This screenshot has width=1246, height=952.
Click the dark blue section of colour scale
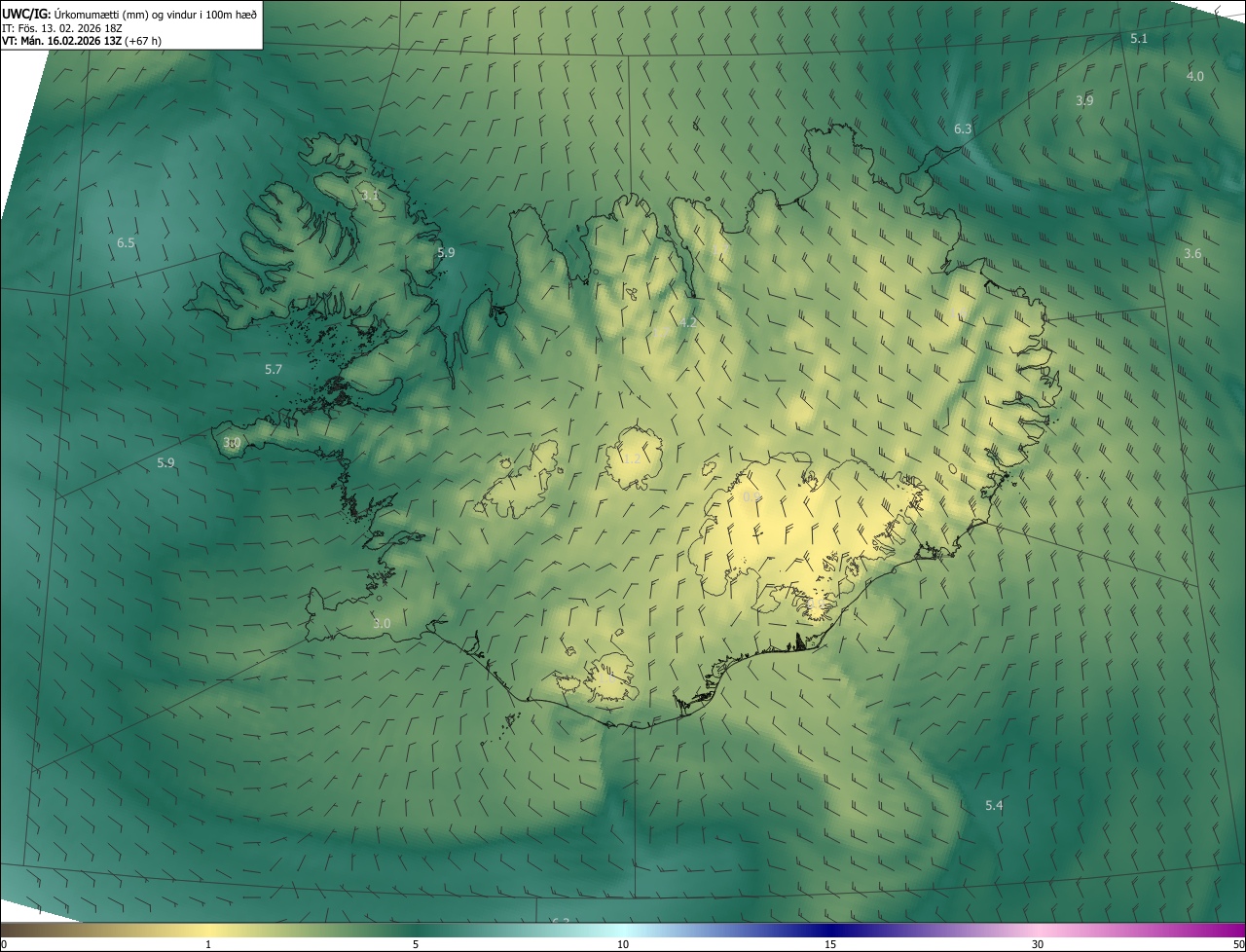(830, 930)
